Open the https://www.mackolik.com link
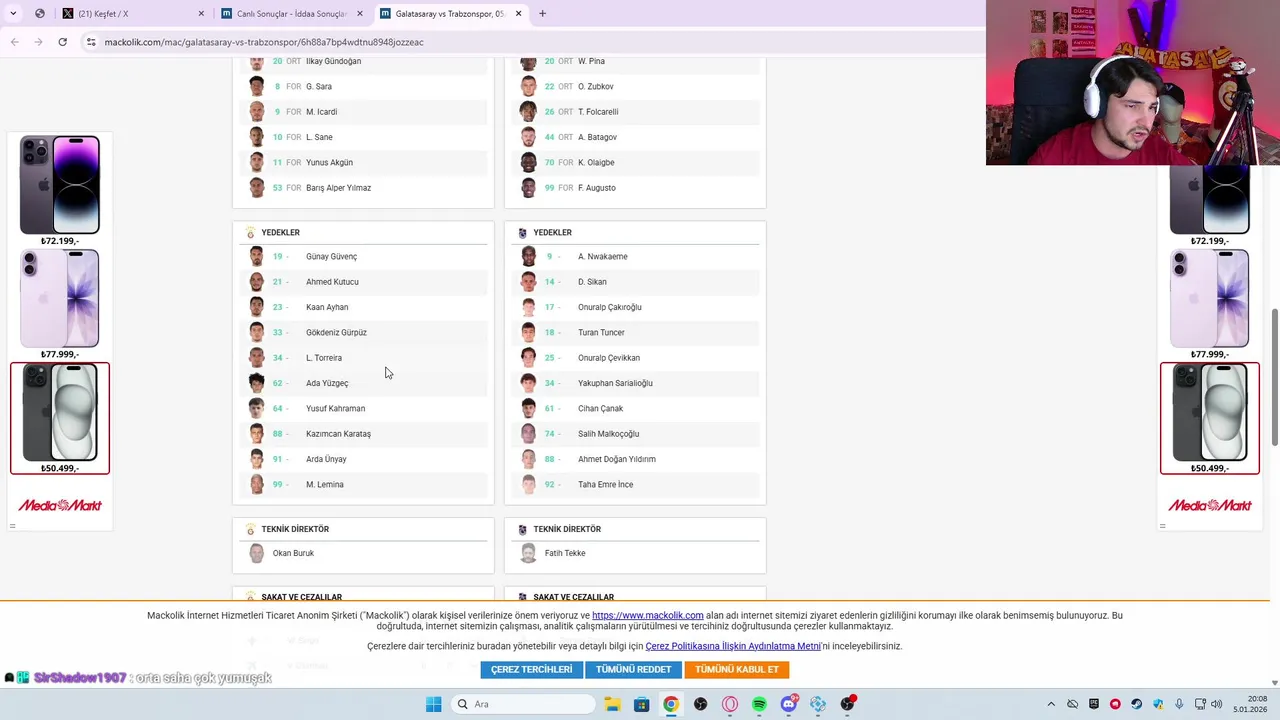The image size is (1280, 720). [x=648, y=616]
